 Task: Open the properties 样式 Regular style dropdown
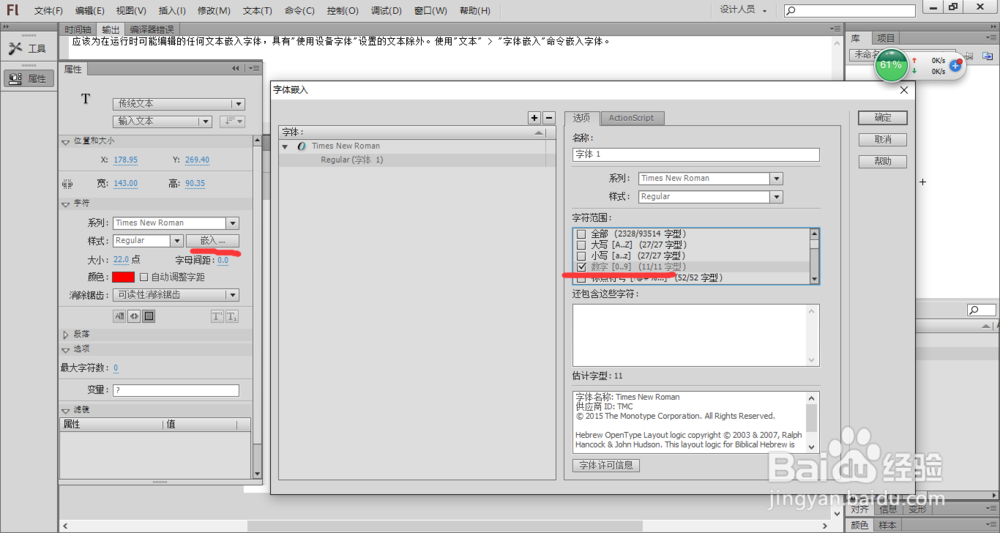click(x=177, y=241)
